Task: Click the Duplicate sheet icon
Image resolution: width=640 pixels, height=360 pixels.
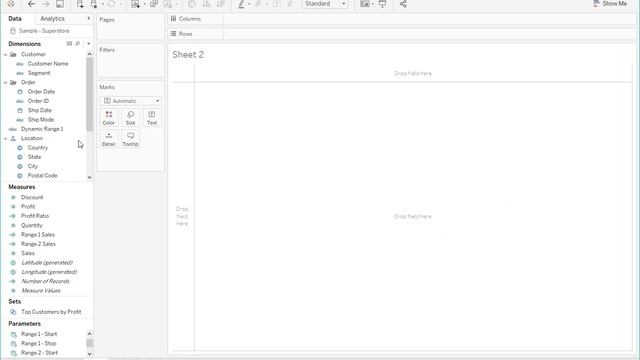Action: coord(154,4)
